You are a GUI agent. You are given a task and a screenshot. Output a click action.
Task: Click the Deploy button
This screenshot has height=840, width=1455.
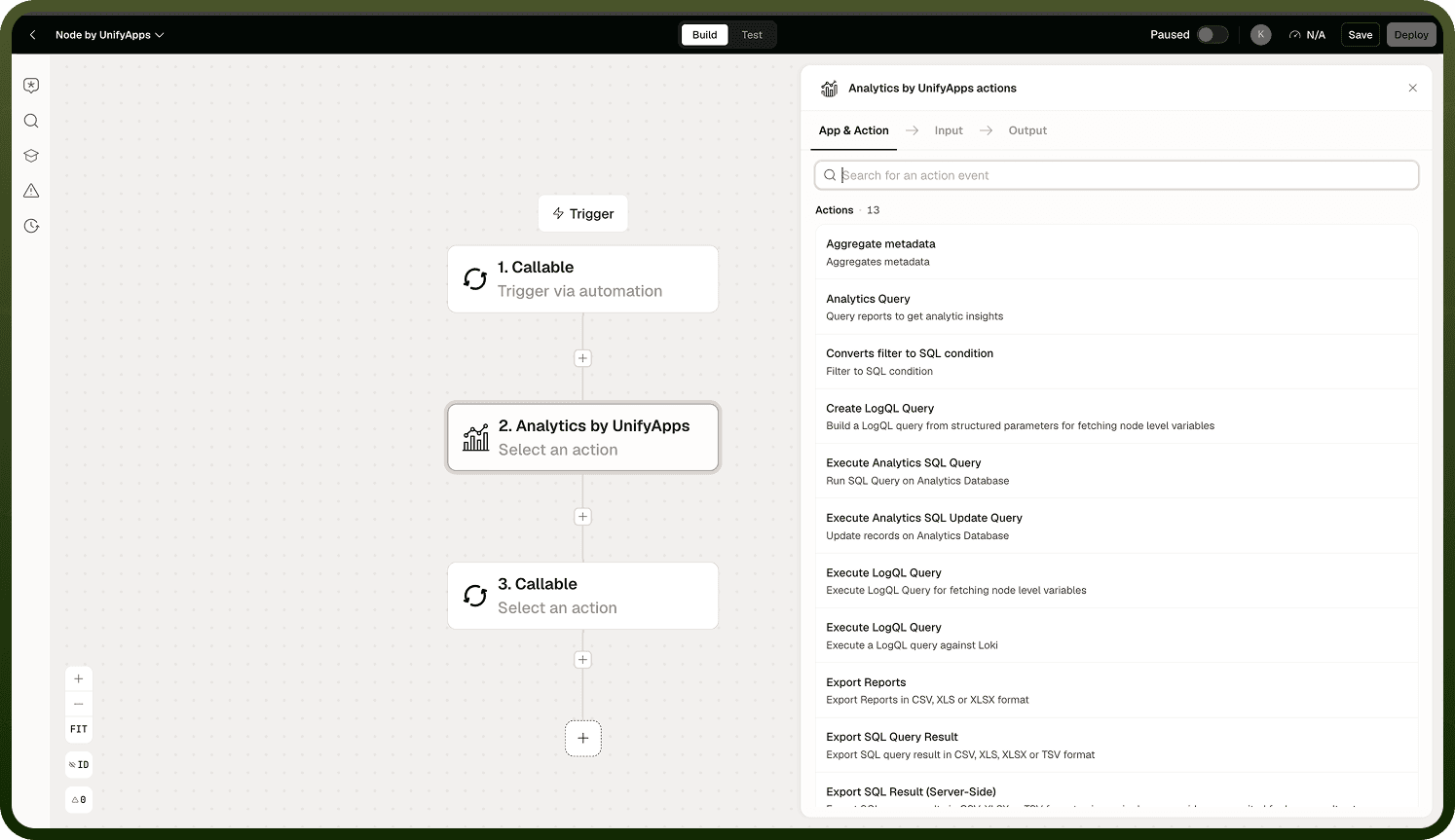[1411, 35]
